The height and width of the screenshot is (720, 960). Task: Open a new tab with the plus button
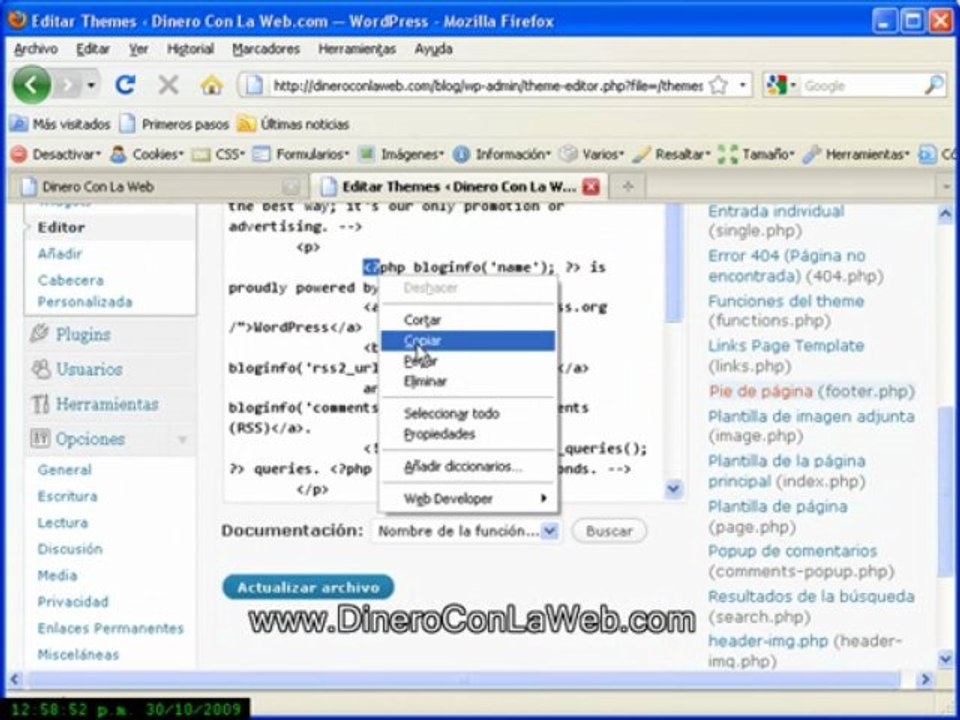point(628,187)
